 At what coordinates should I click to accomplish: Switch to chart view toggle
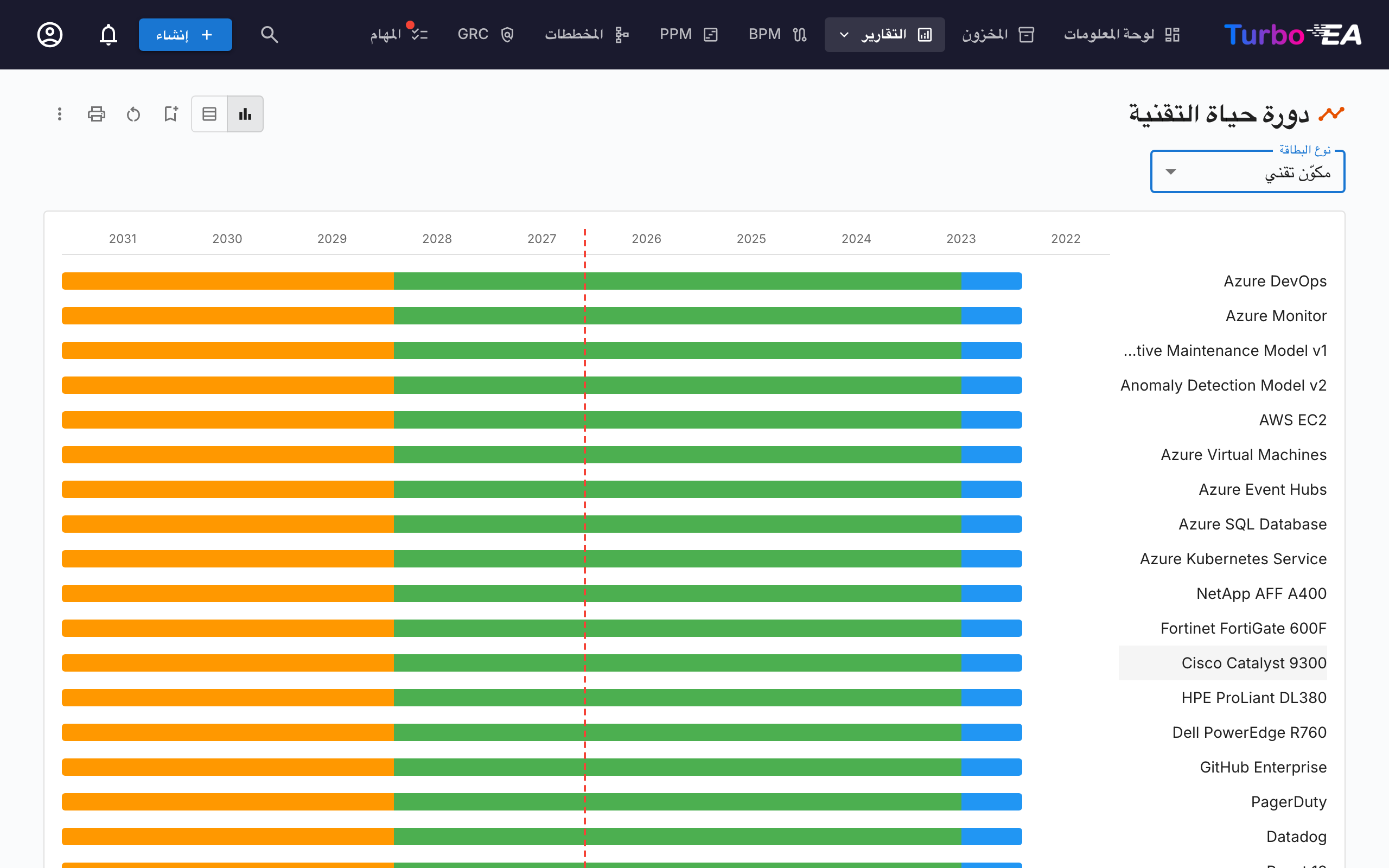246,114
